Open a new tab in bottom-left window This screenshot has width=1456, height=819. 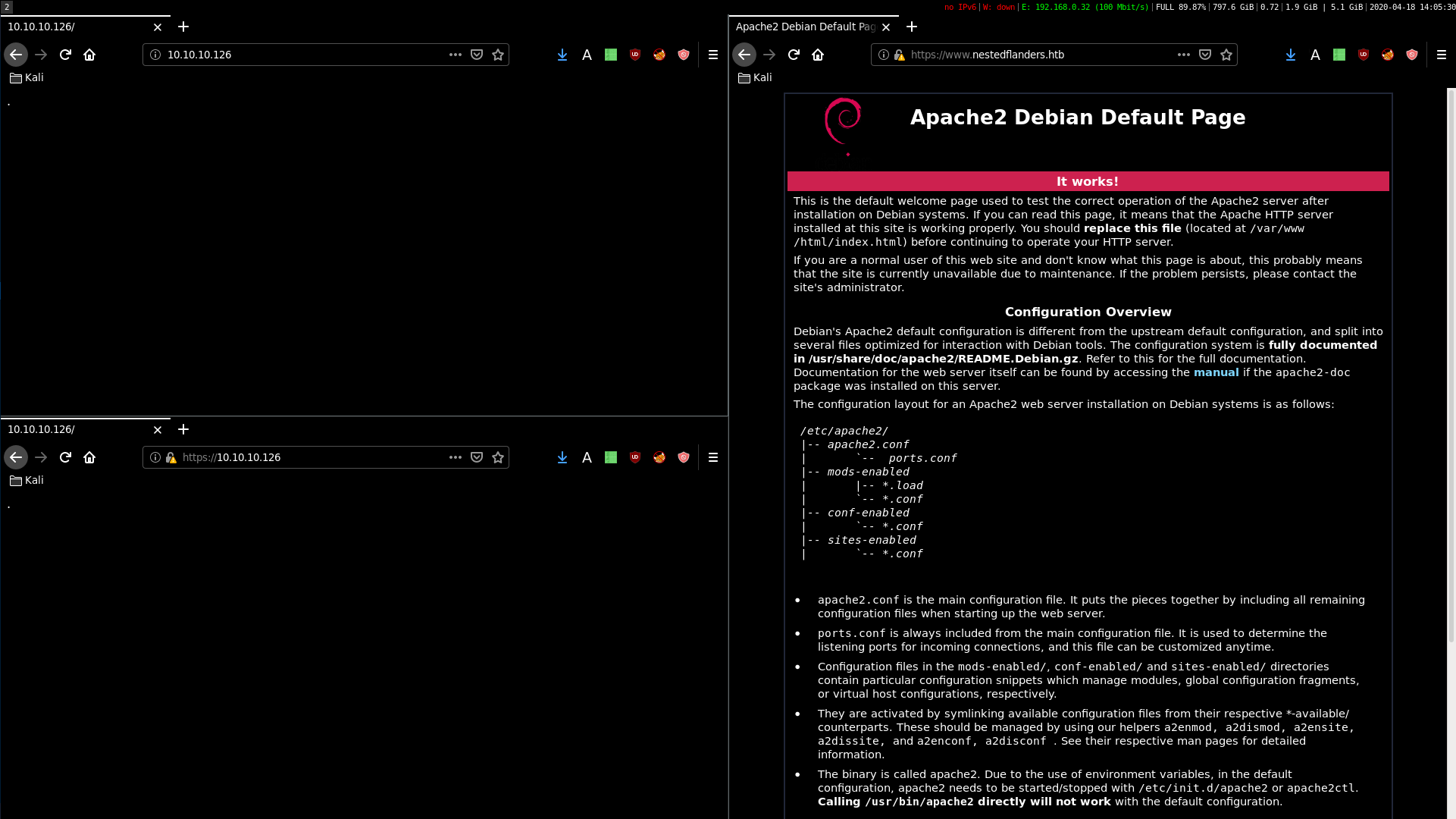[183, 429]
